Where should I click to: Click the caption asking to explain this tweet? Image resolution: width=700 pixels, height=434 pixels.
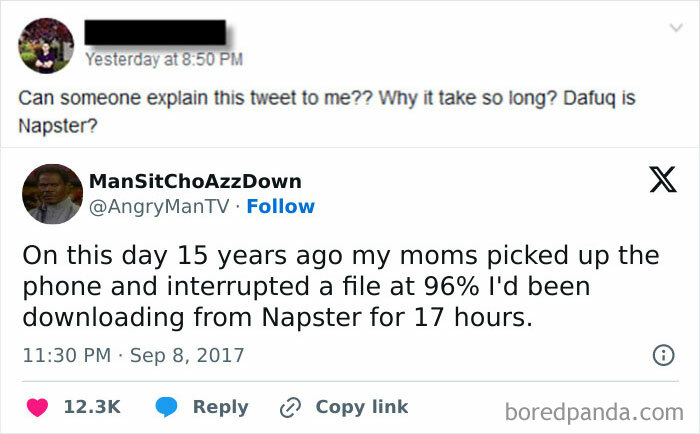(x=327, y=113)
